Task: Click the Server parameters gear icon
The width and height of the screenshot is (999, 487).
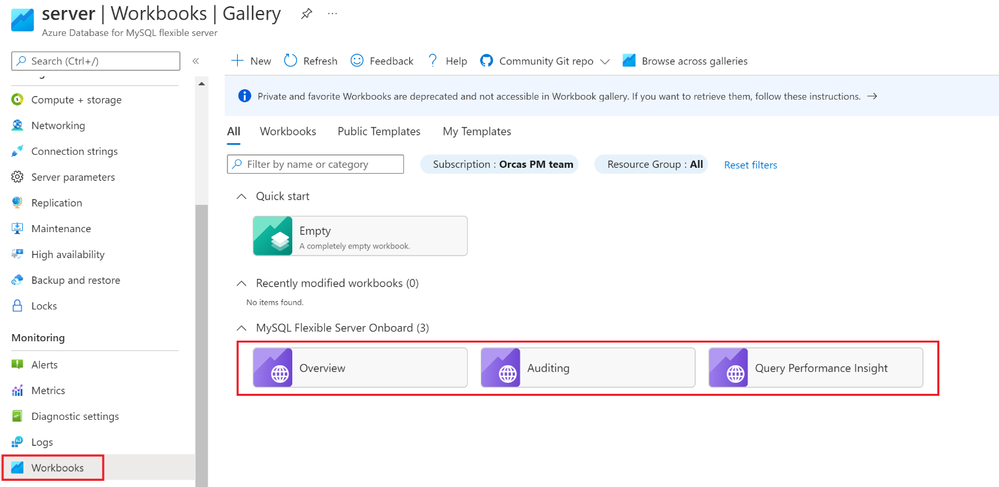Action: [x=18, y=177]
